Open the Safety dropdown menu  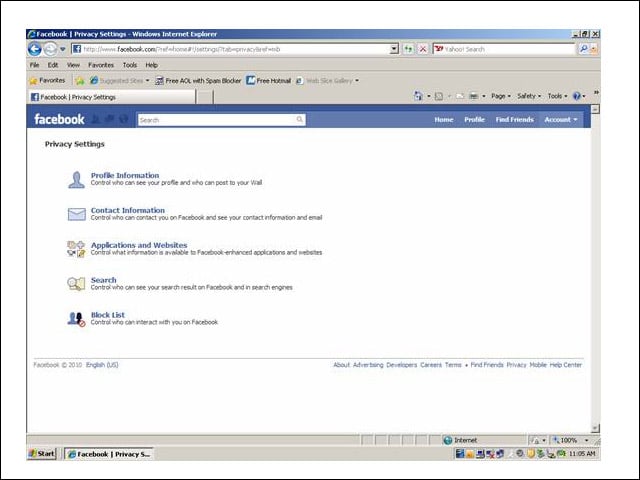point(529,96)
